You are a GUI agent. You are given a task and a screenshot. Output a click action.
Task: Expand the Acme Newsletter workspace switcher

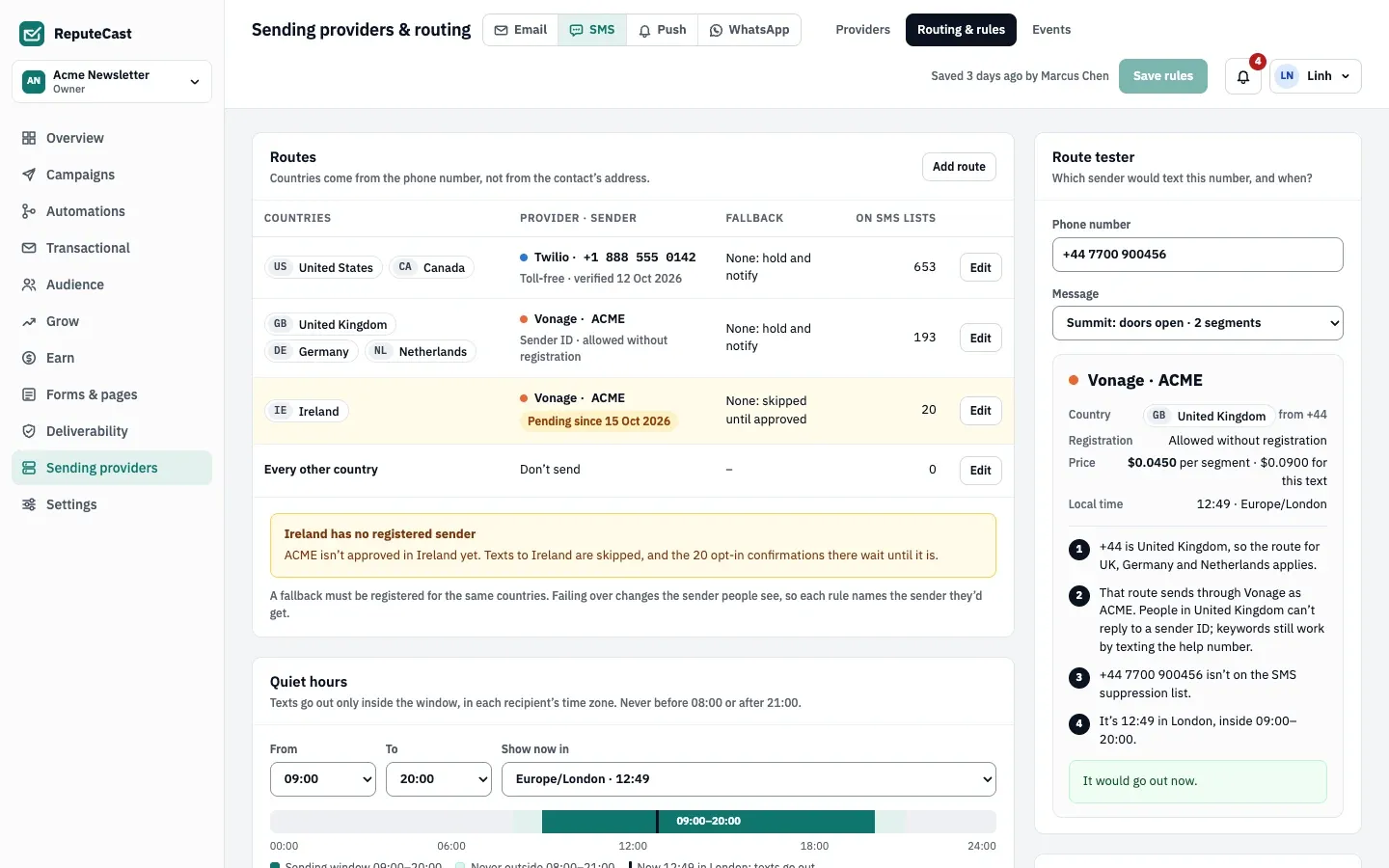(x=112, y=82)
